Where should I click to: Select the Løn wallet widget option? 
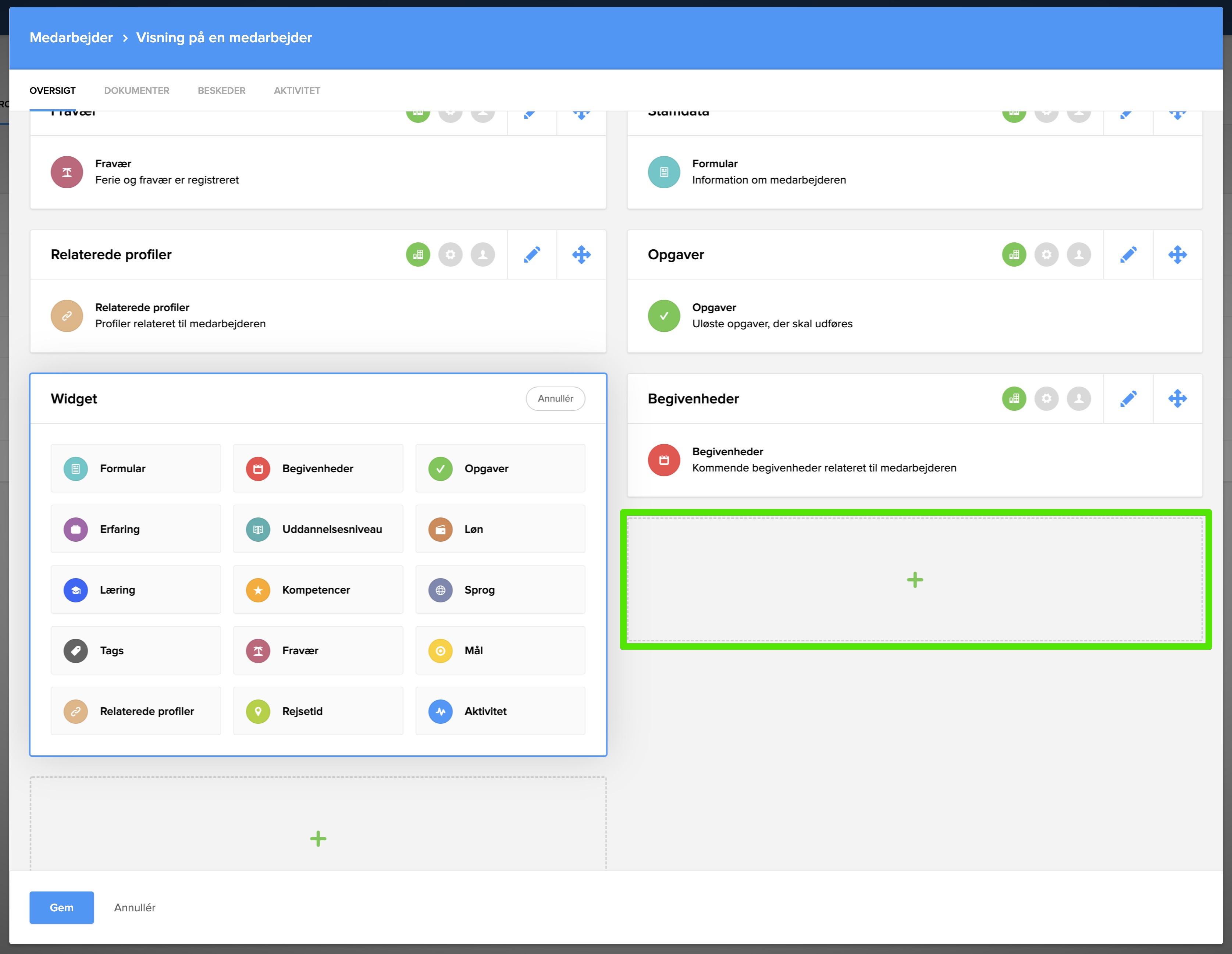click(x=500, y=529)
